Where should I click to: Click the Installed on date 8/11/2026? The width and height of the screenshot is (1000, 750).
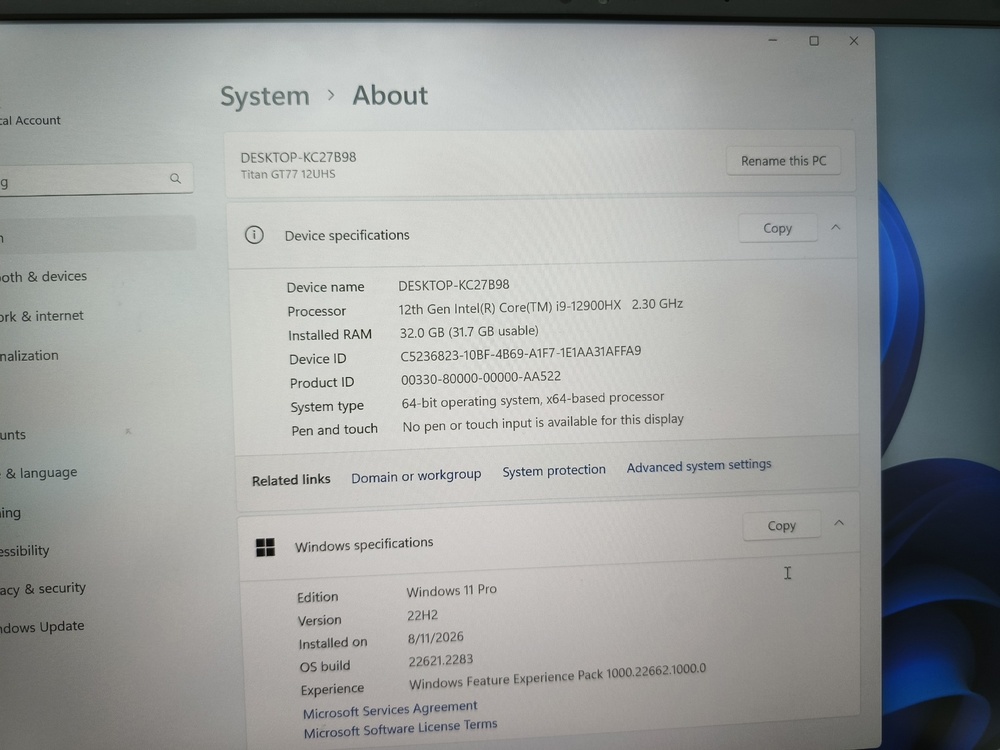(x=436, y=638)
